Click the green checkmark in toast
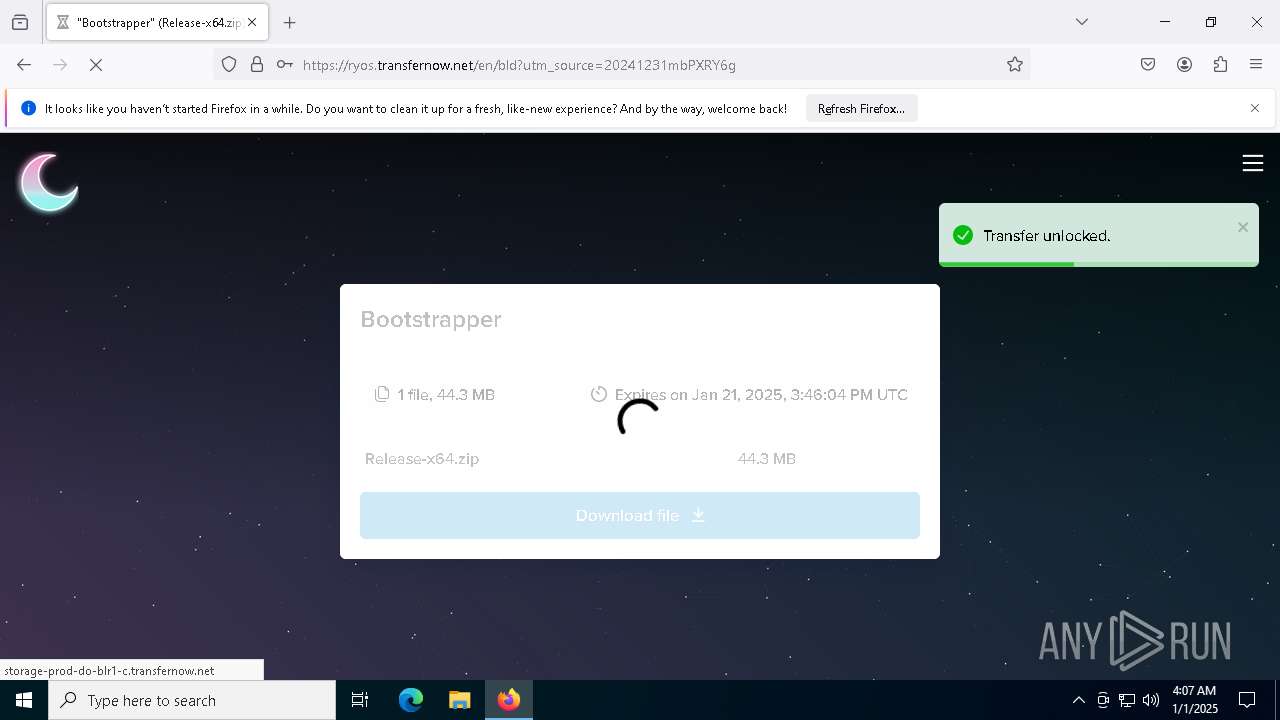1280x720 pixels. tap(963, 235)
